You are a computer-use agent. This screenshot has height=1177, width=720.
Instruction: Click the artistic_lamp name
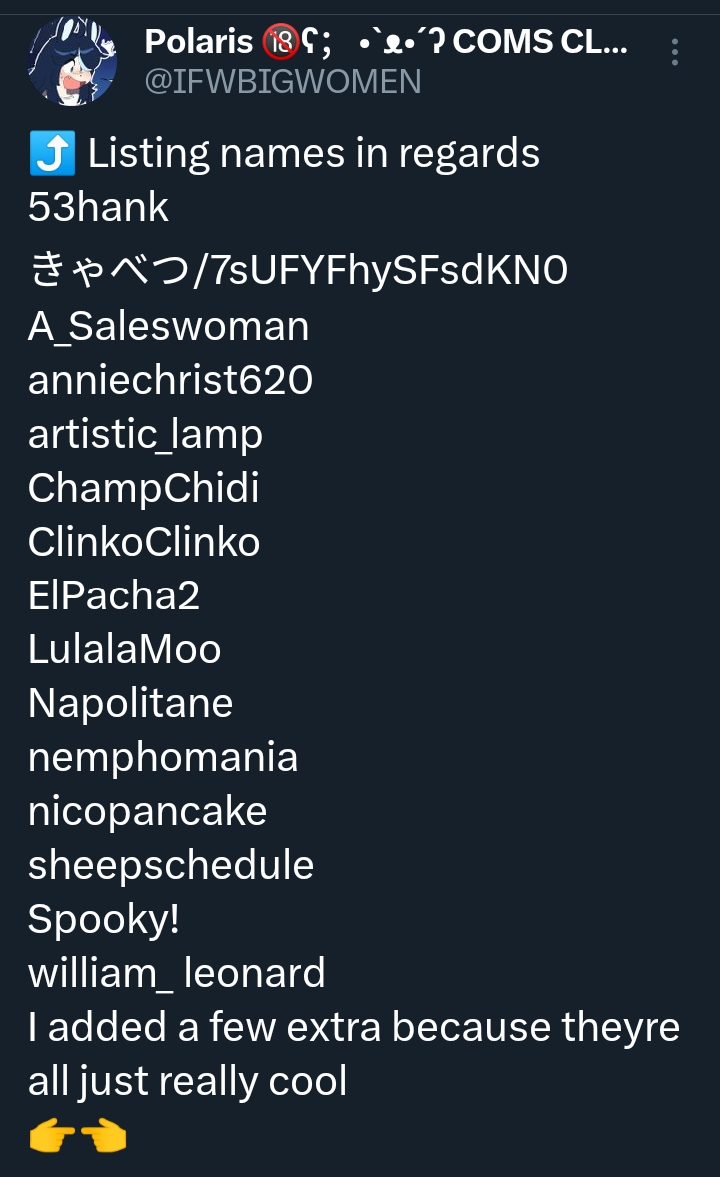point(146,434)
